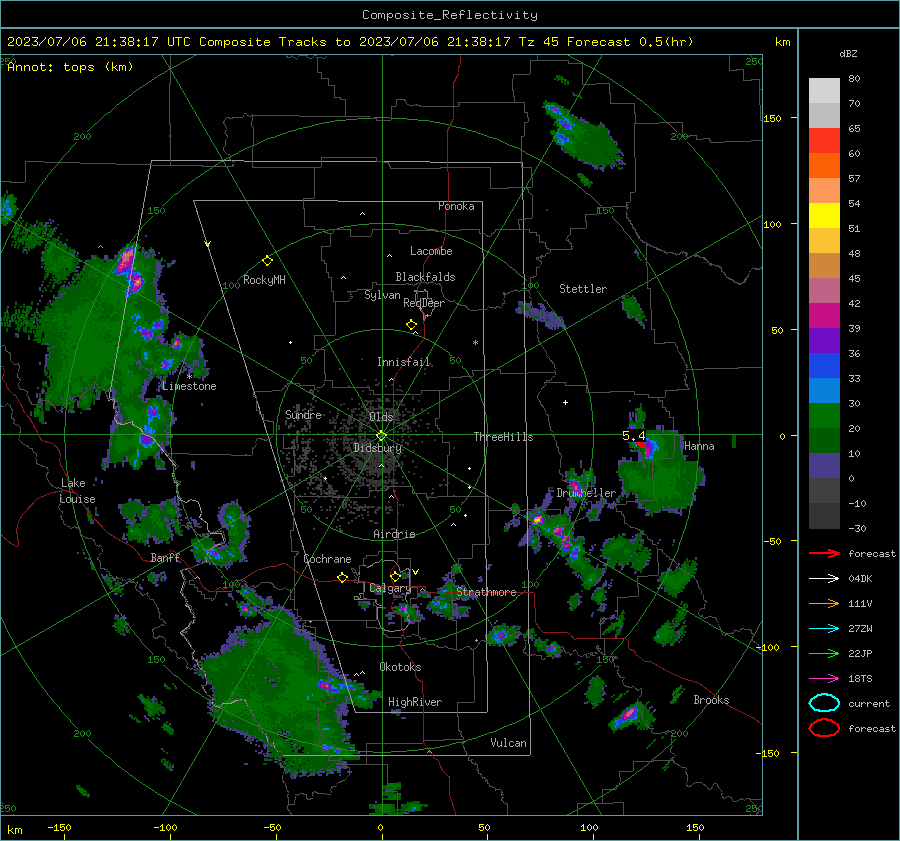Click the white 04DK arrow legend icon
This screenshot has height=841, width=900.
(x=824, y=579)
